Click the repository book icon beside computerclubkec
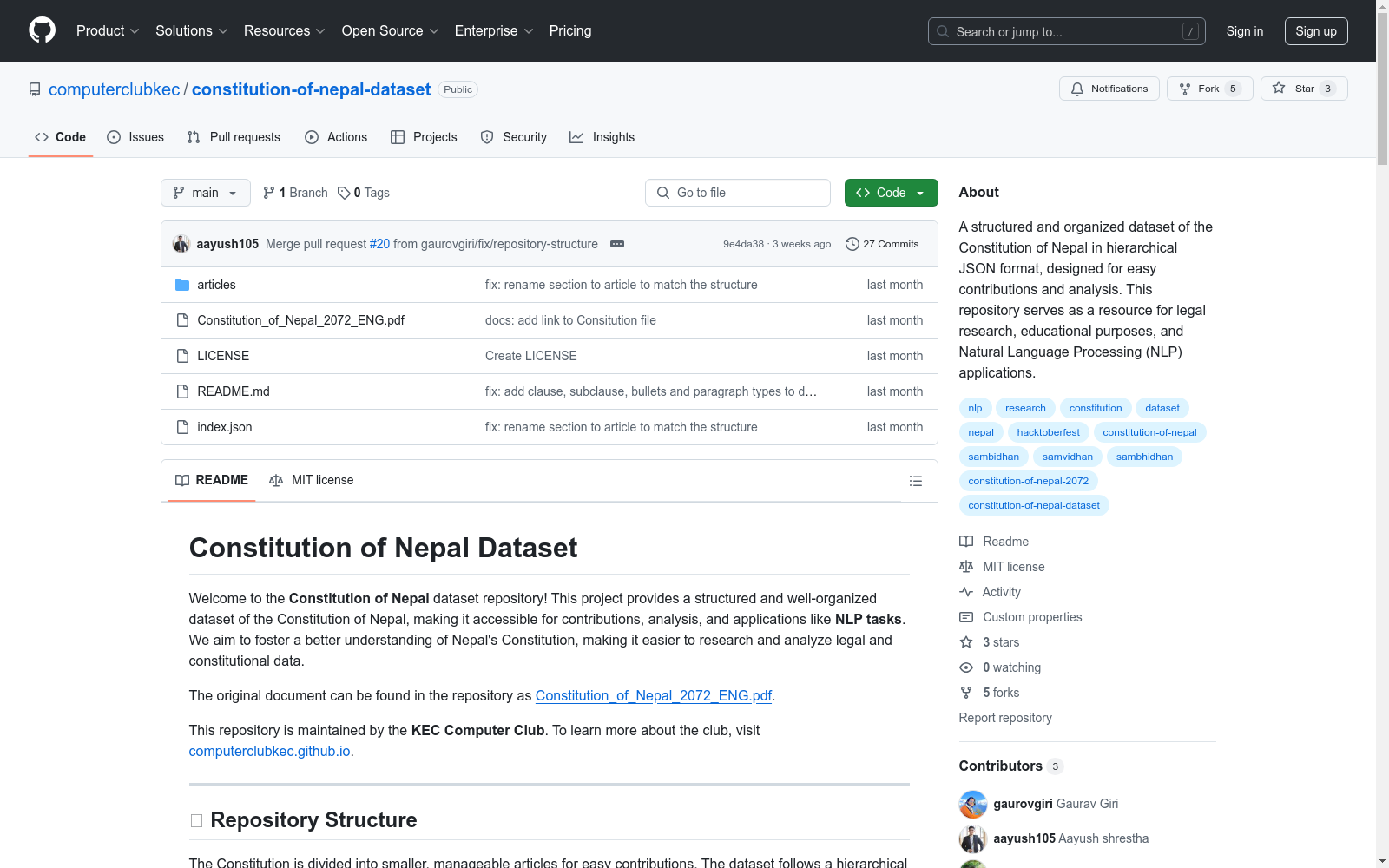 tap(35, 89)
